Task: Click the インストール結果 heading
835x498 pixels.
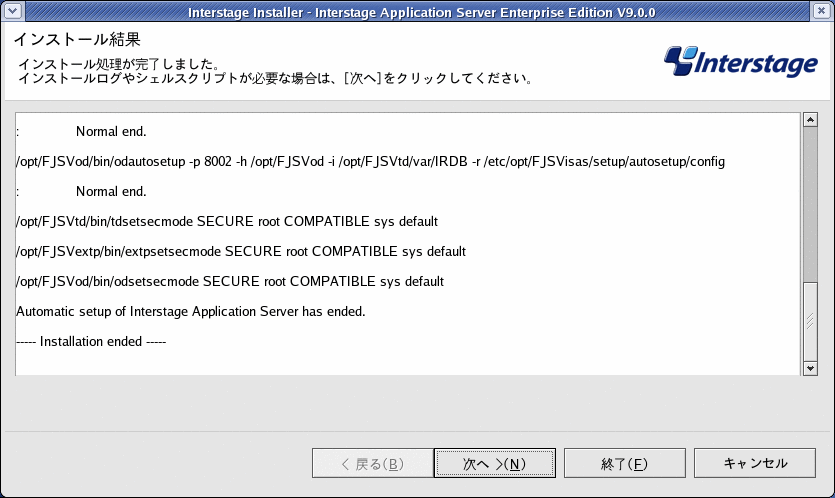Action: click(x=77, y=39)
